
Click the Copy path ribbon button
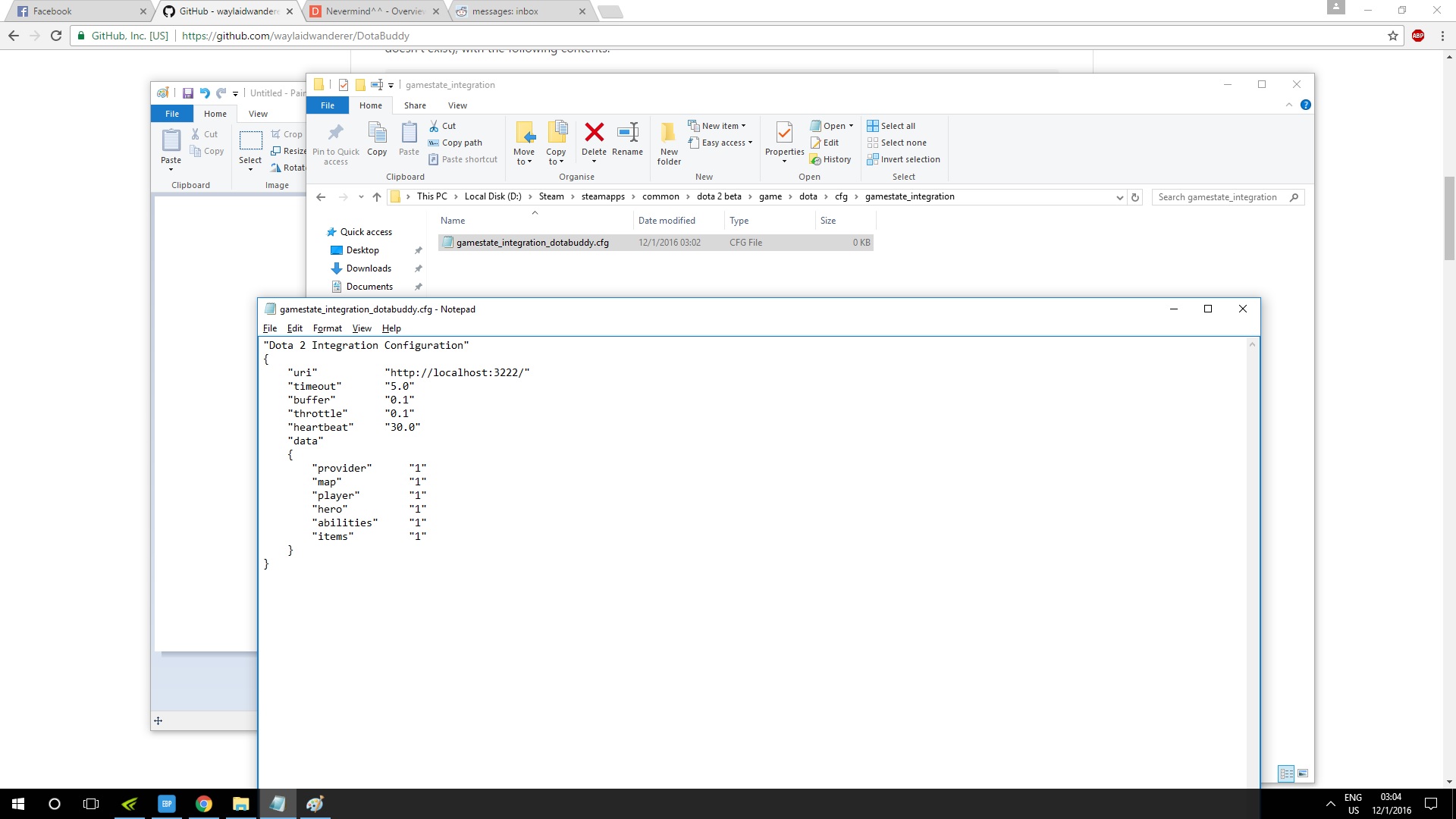[455, 143]
